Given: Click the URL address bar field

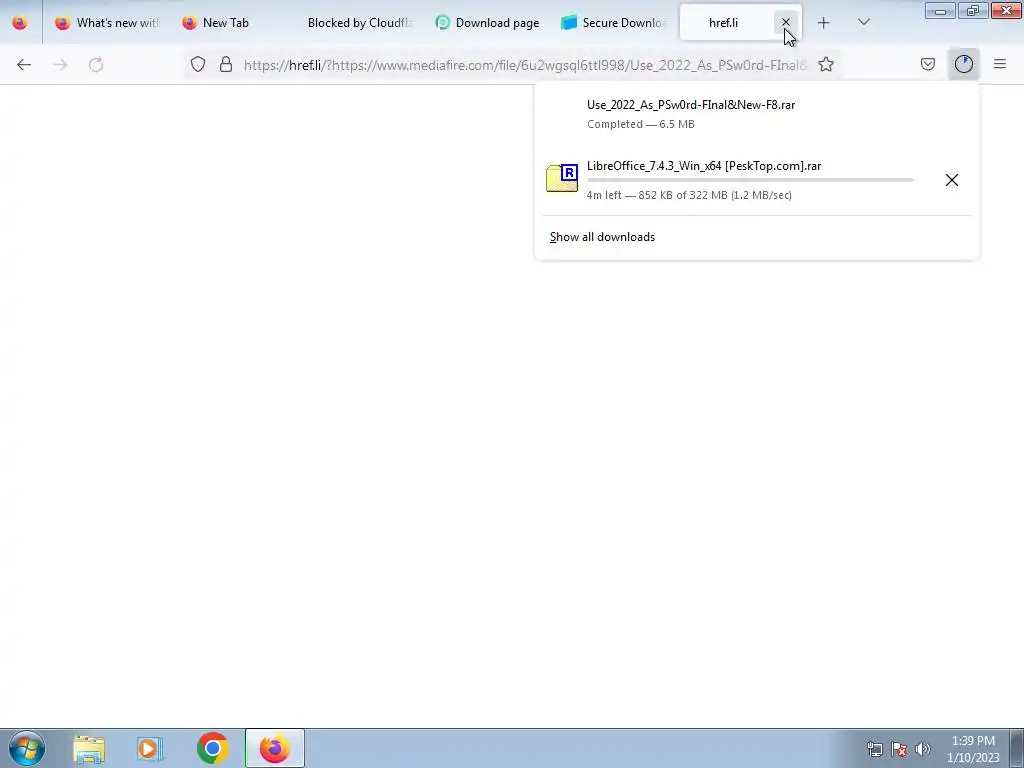Looking at the screenshot, I should pyautogui.click(x=525, y=65).
